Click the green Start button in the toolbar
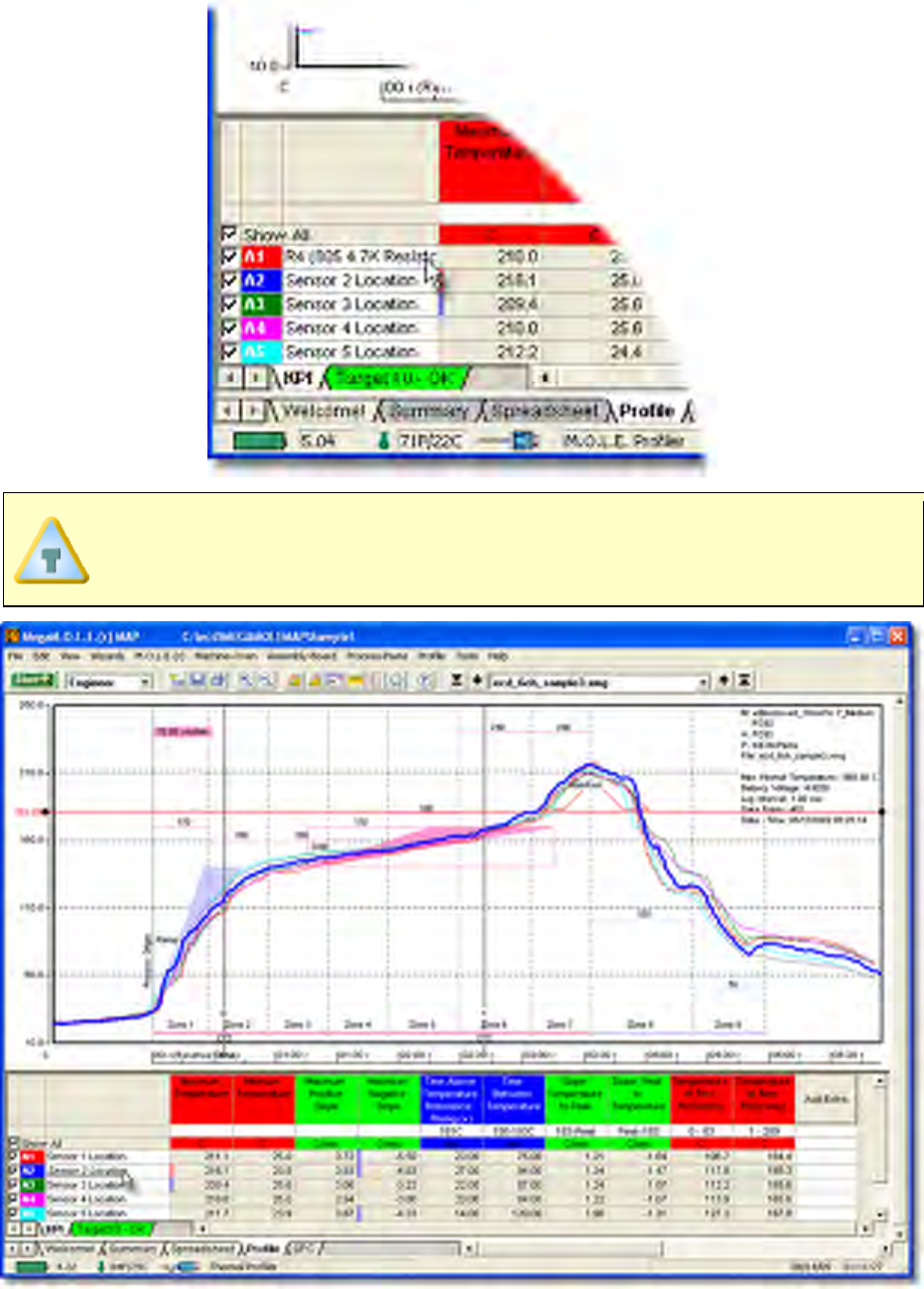Screen dimensions: 924x1289 pyautogui.click(x=33, y=681)
